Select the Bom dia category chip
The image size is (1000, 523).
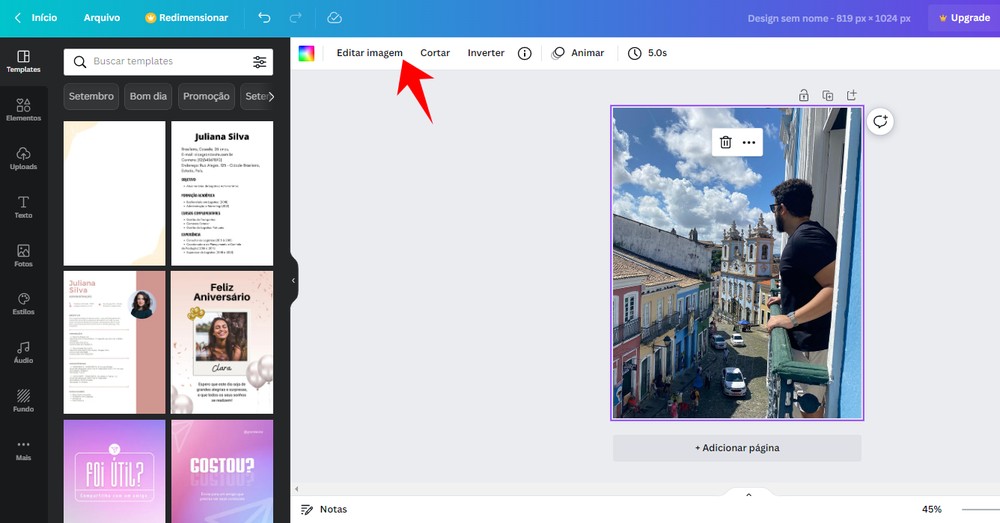[x=148, y=96]
